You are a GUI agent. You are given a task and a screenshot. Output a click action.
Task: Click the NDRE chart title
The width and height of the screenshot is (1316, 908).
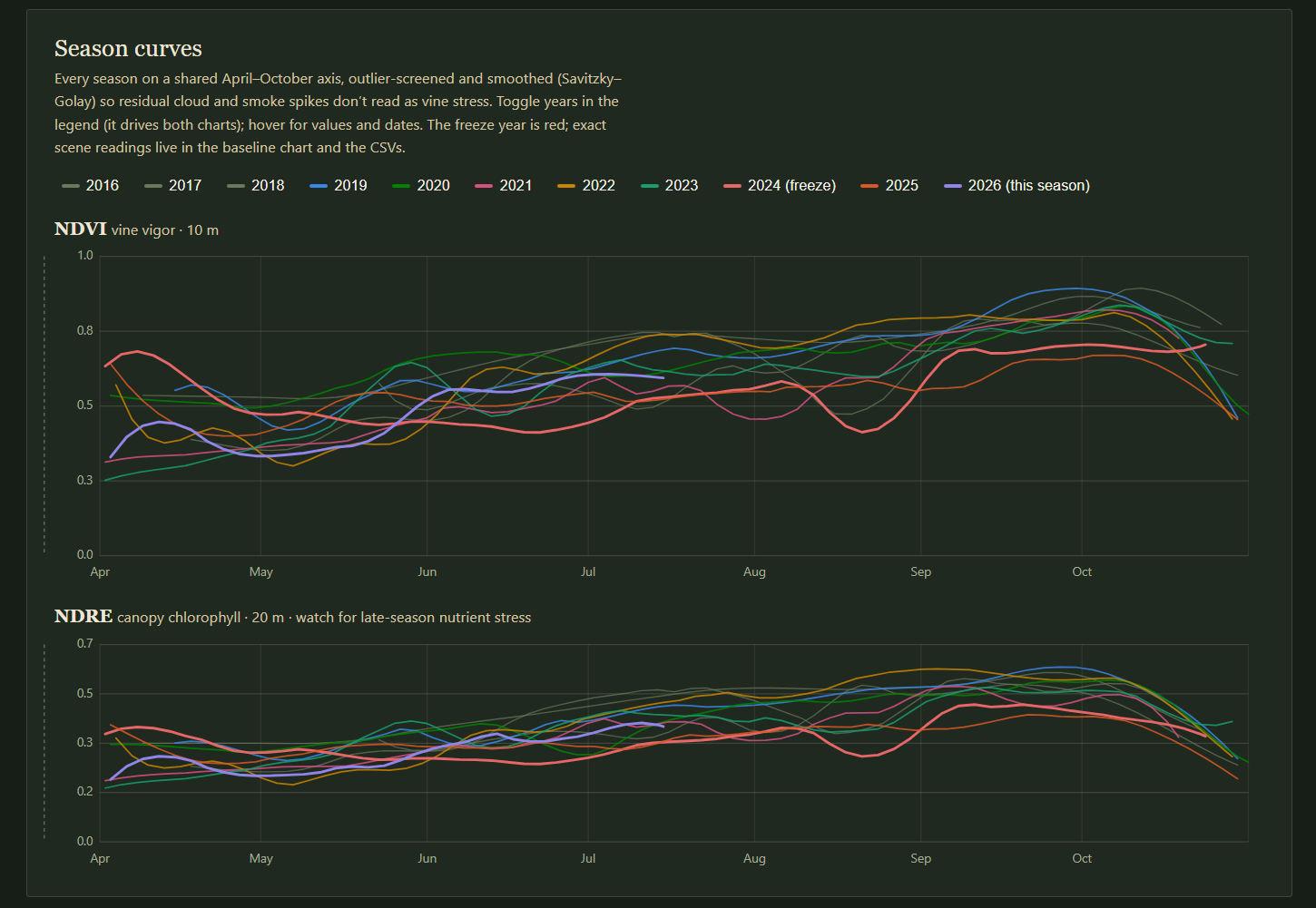83,617
